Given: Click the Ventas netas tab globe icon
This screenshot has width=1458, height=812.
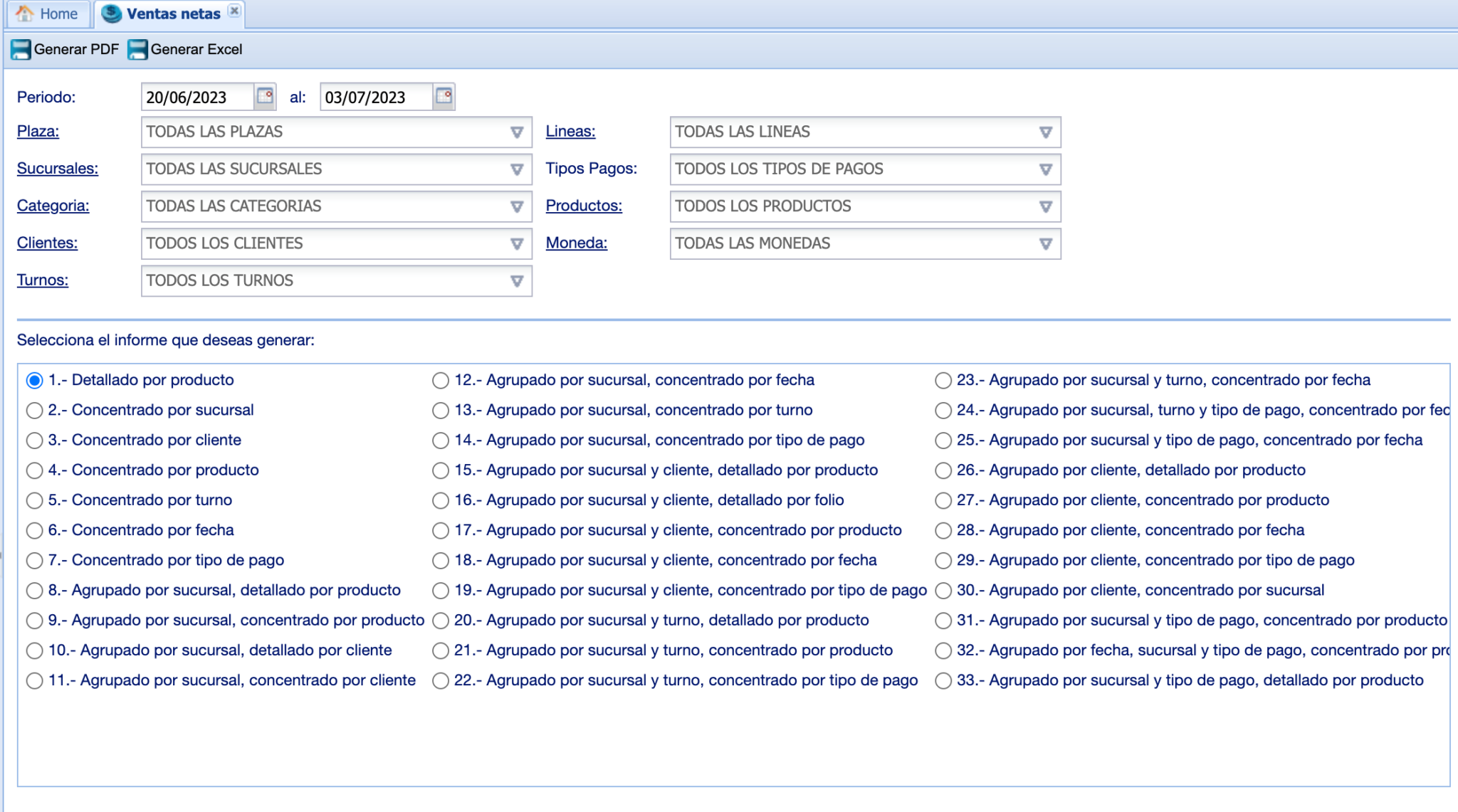Looking at the screenshot, I should [112, 14].
